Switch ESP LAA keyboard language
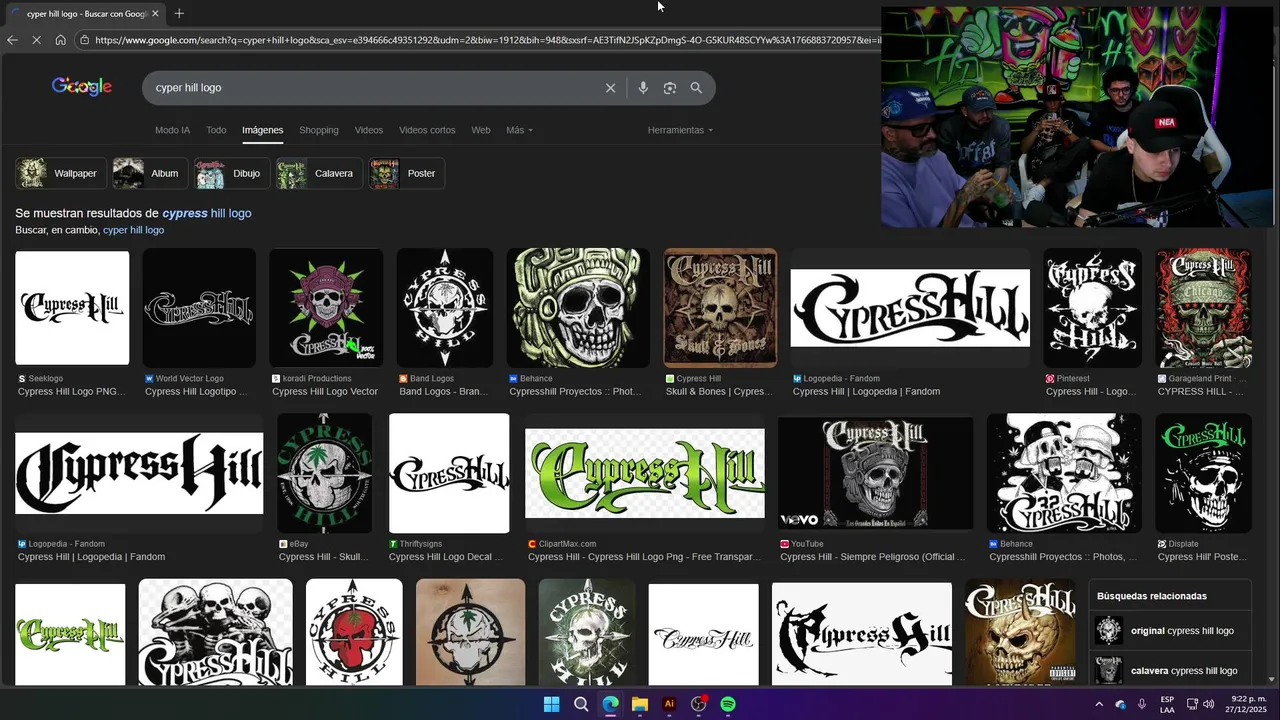Viewport: 1280px width, 720px height. tap(1167, 704)
